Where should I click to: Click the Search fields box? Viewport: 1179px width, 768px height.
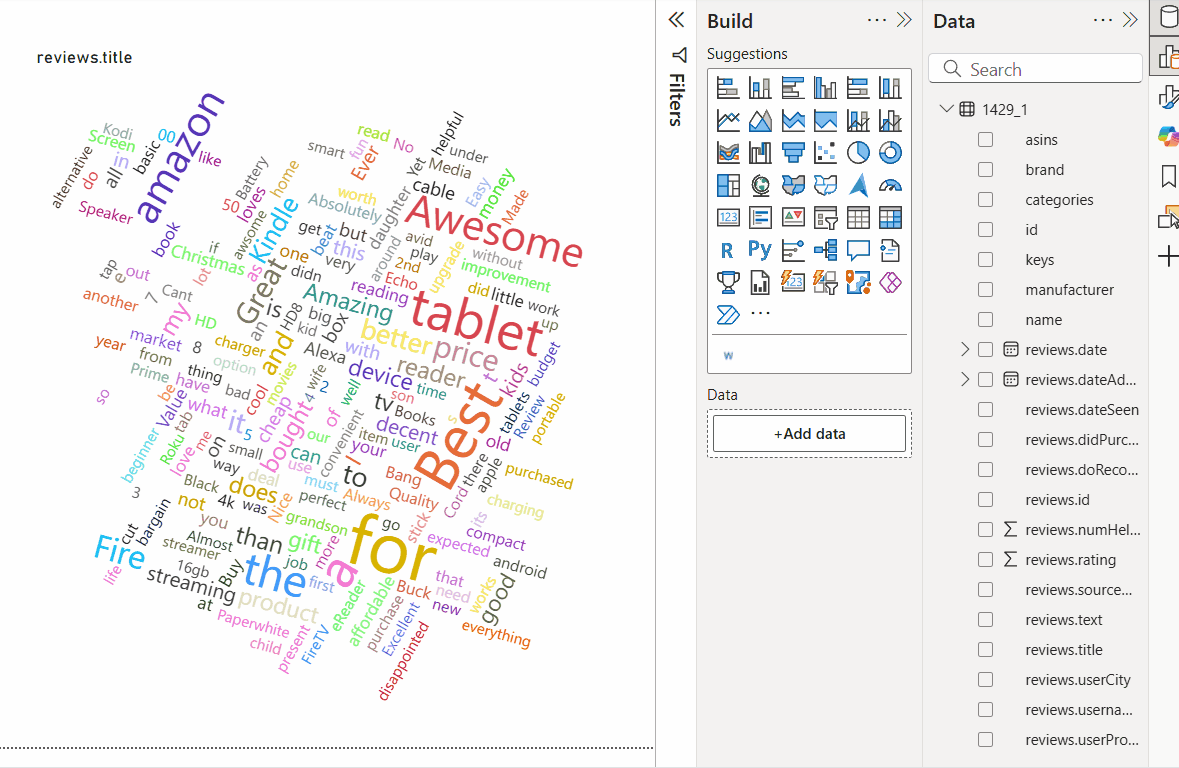pyautogui.click(x=1036, y=69)
